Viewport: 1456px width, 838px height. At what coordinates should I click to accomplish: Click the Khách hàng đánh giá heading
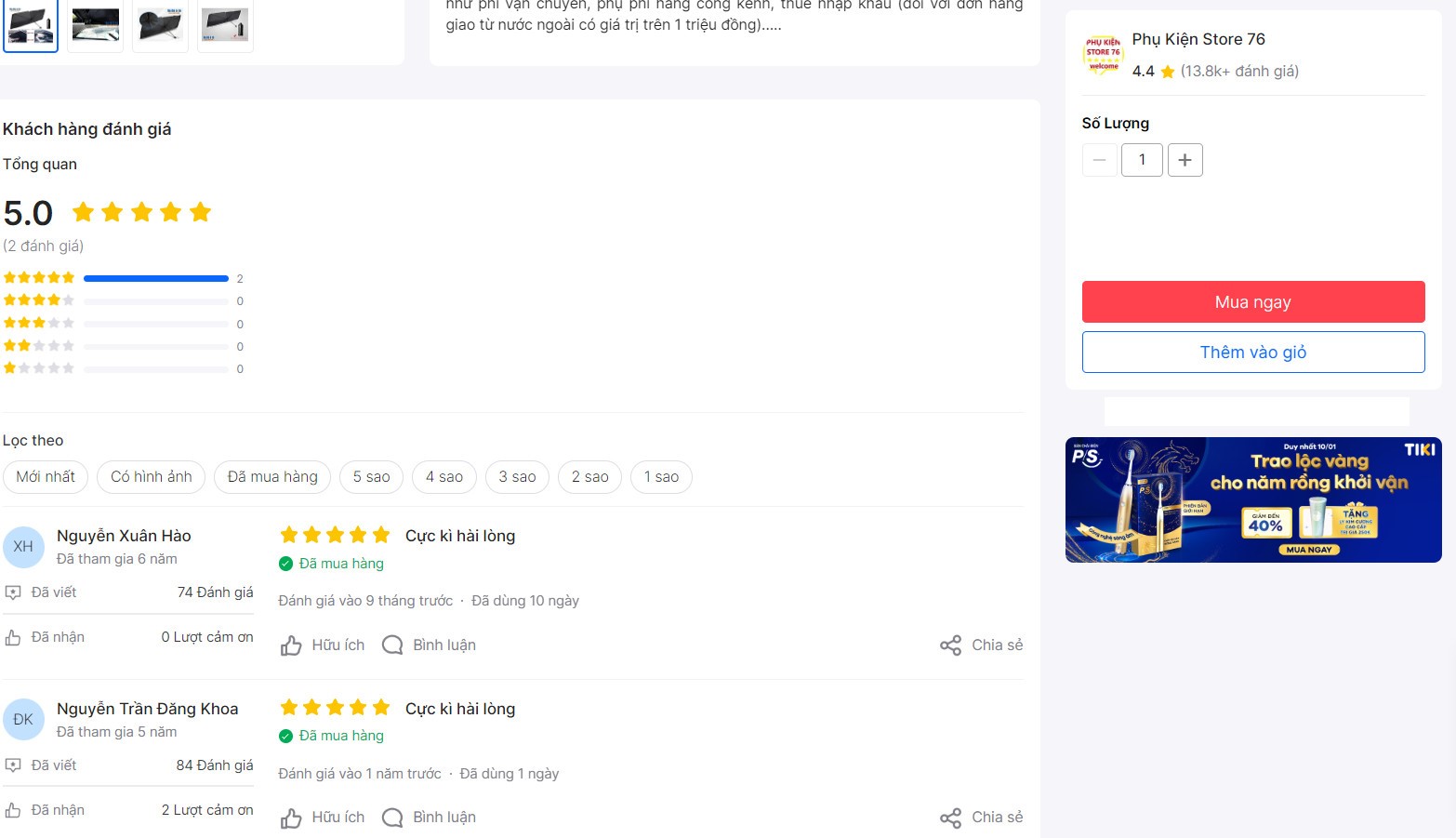click(x=87, y=129)
